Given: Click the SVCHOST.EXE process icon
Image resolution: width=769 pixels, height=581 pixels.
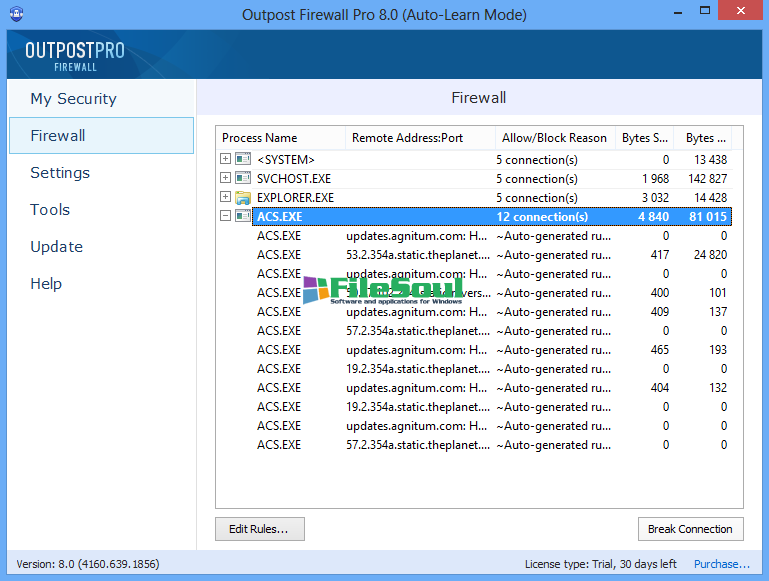Looking at the screenshot, I should 243,178.
